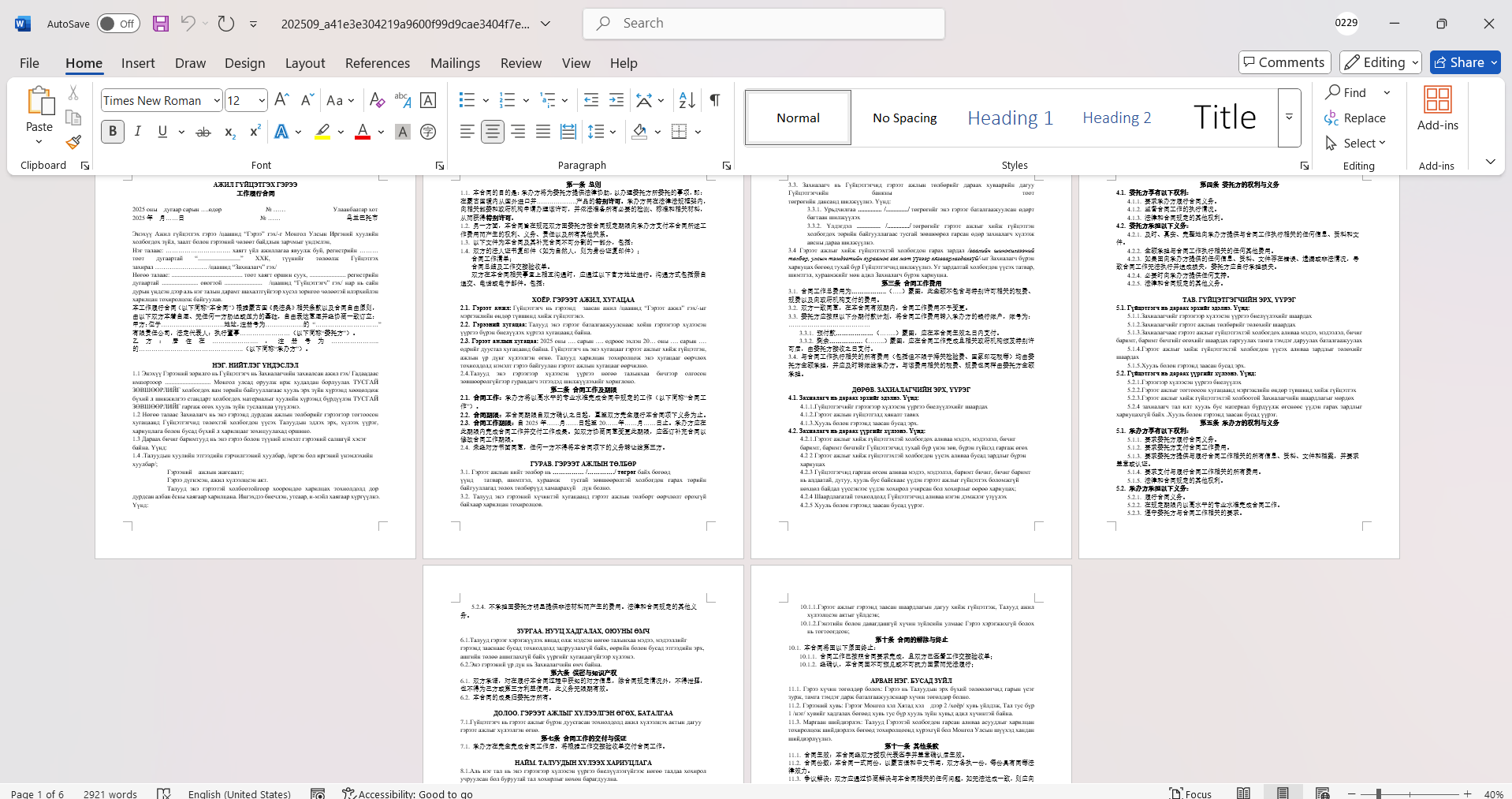Screen dimensions: 1512x799
Task: Toggle Underline formatting
Action: click(162, 132)
